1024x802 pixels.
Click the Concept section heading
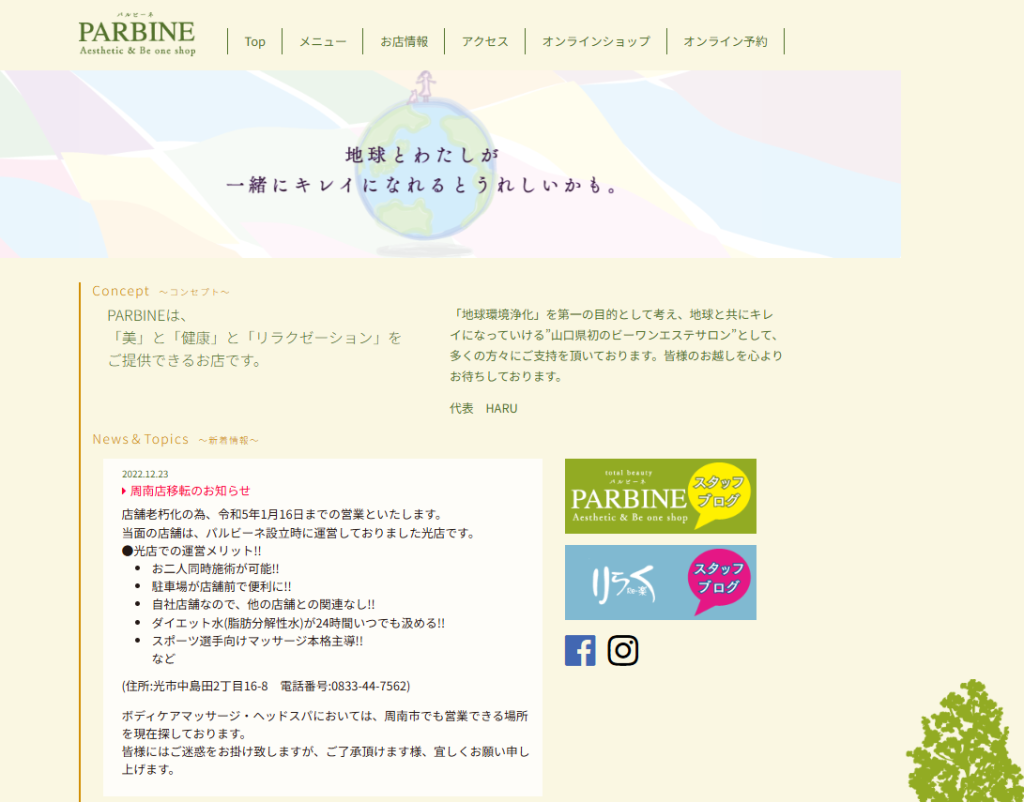click(x=121, y=291)
